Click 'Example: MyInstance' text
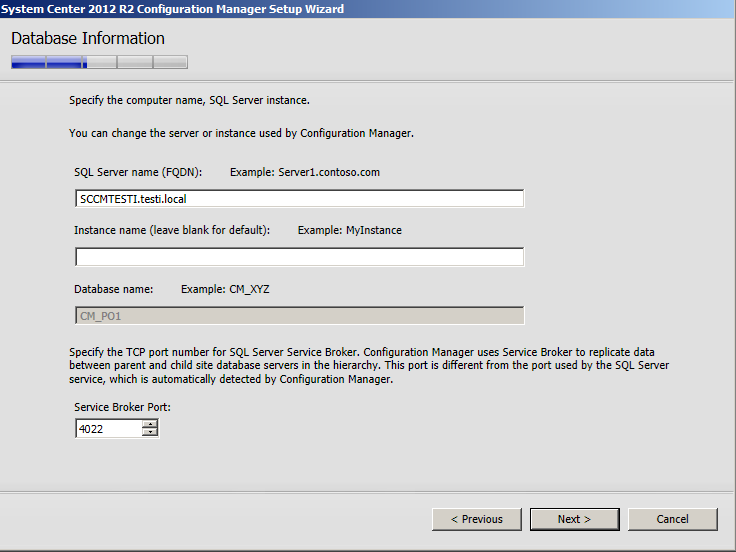 tap(350, 230)
